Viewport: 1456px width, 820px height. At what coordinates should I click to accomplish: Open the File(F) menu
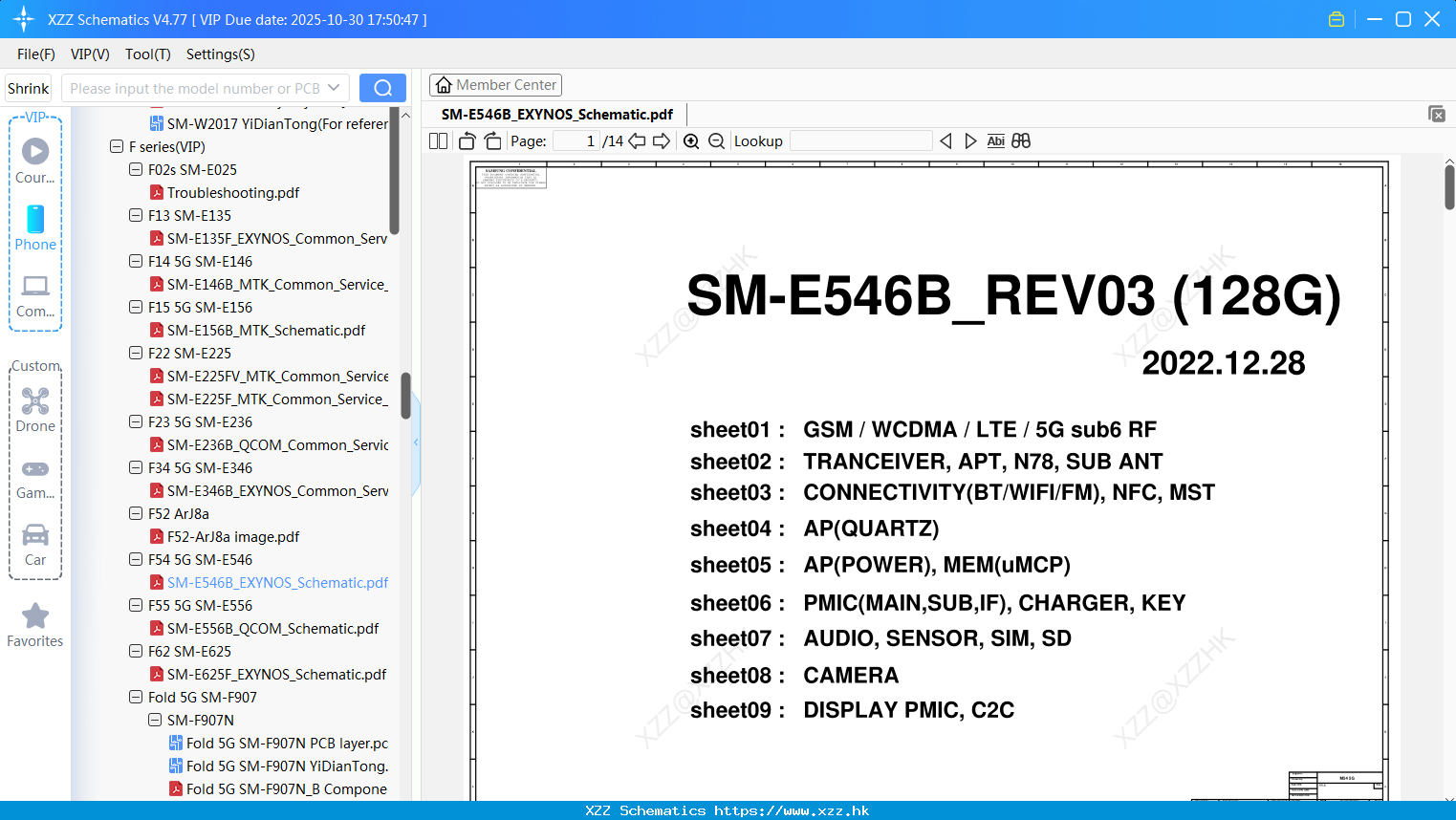(36, 54)
